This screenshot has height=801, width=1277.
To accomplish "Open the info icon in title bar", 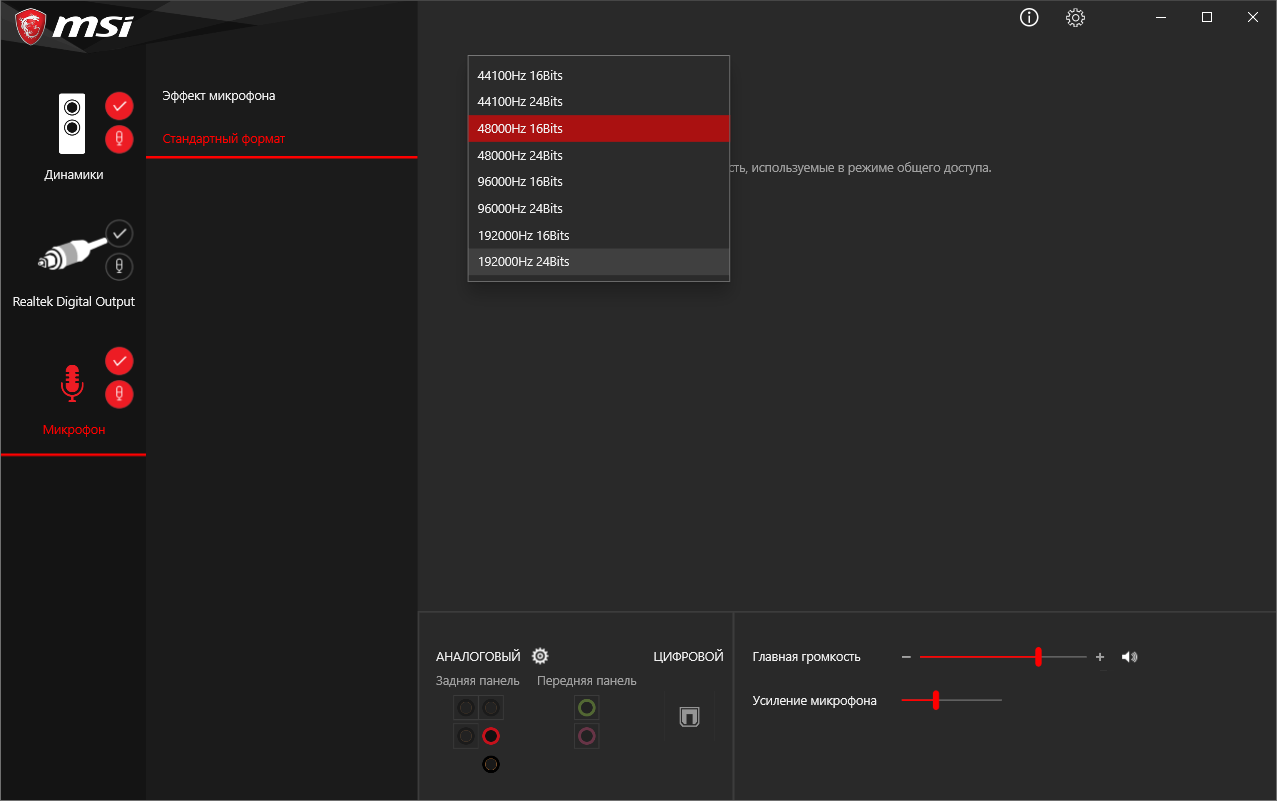I will (1029, 18).
